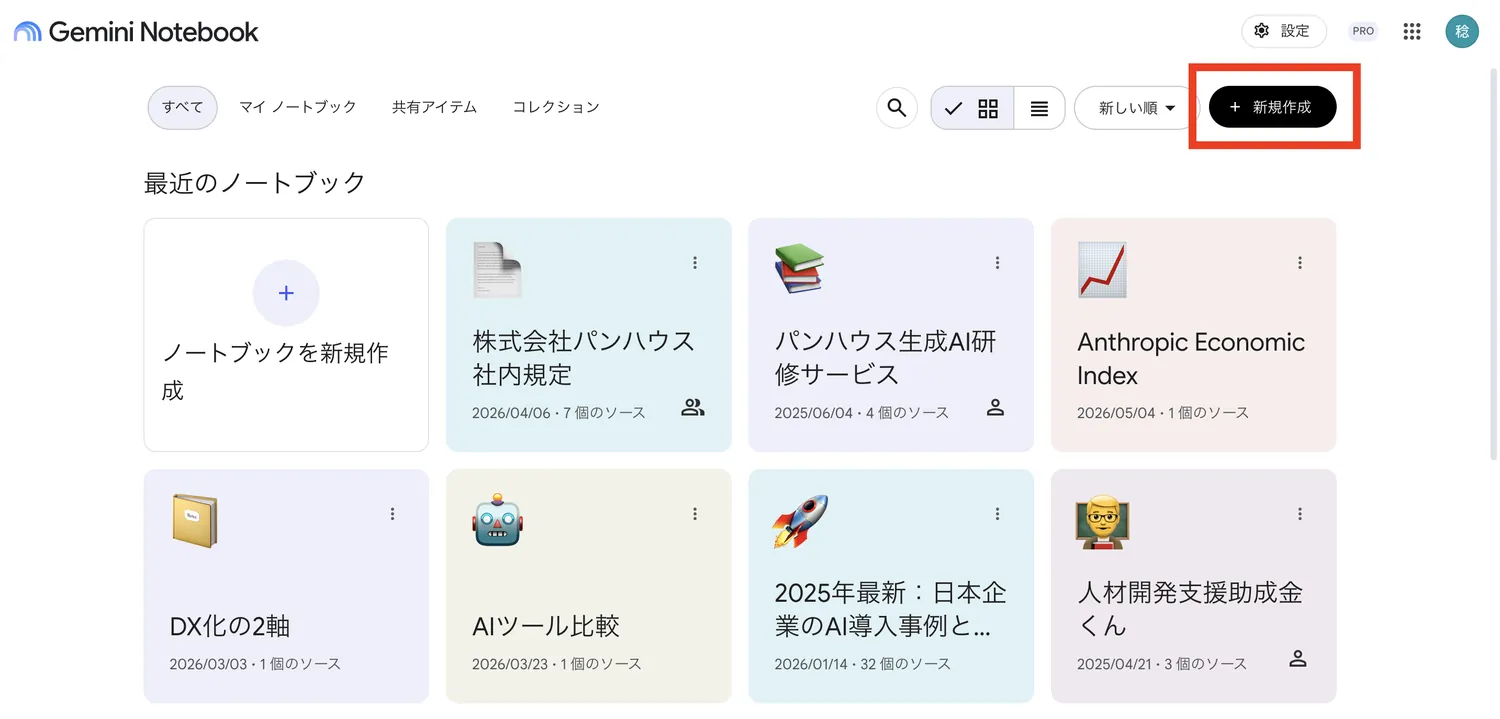1500x719 pixels.
Task: Click shared people icon on 株式会社パンハウス card
Action: click(x=693, y=408)
